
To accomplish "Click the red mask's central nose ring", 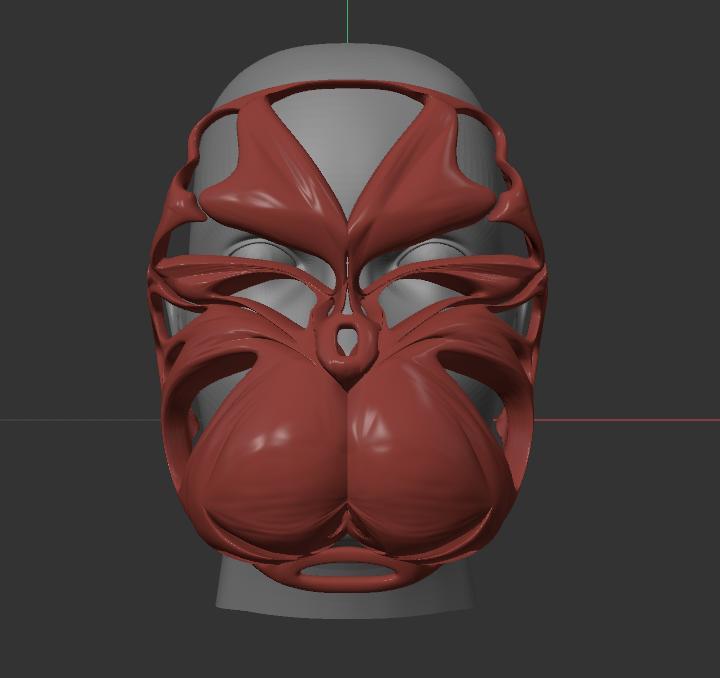I will pos(347,345).
